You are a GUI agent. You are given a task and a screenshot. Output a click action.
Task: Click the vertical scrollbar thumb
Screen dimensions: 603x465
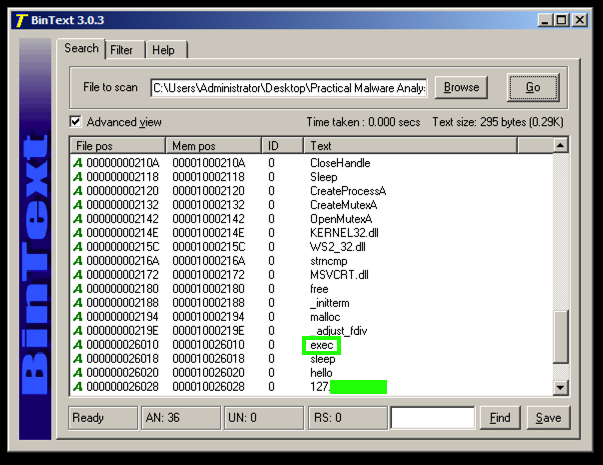(561, 337)
